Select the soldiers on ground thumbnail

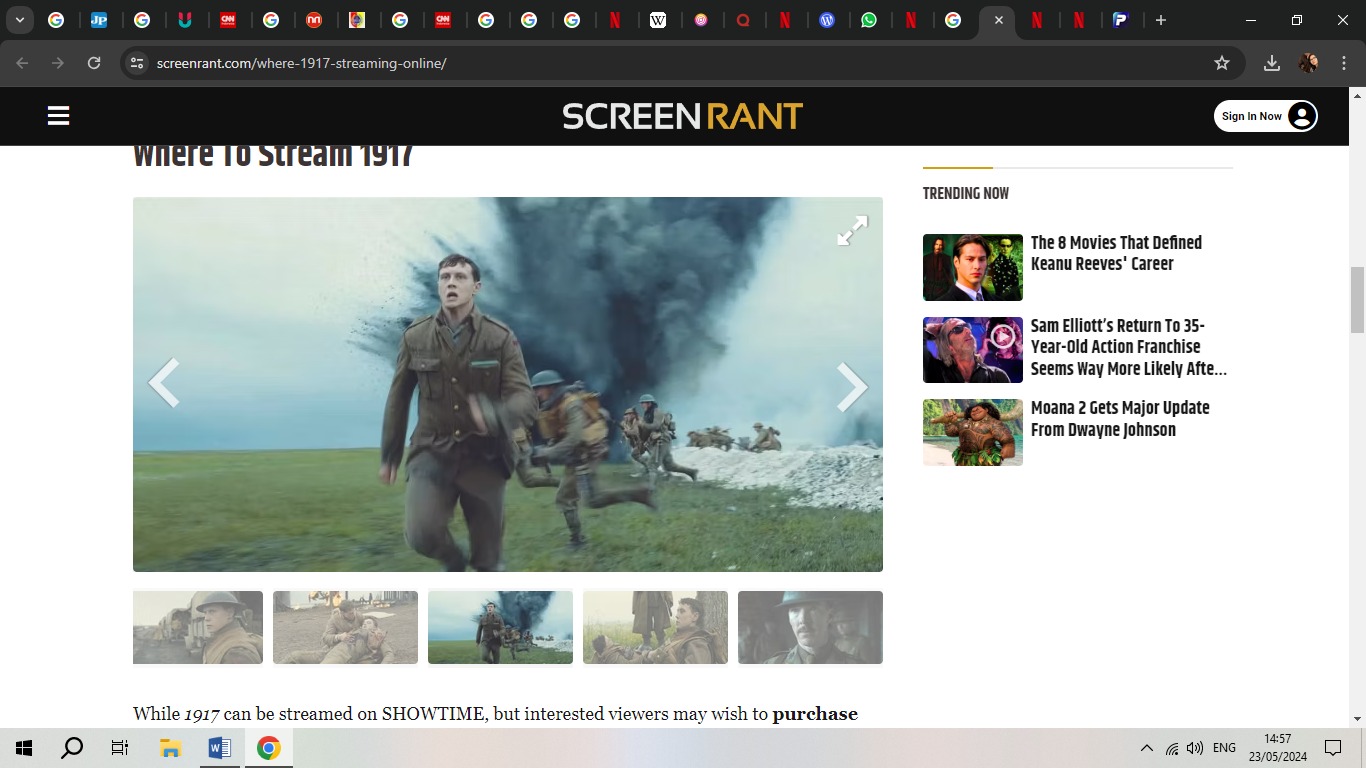pyautogui.click(x=345, y=627)
